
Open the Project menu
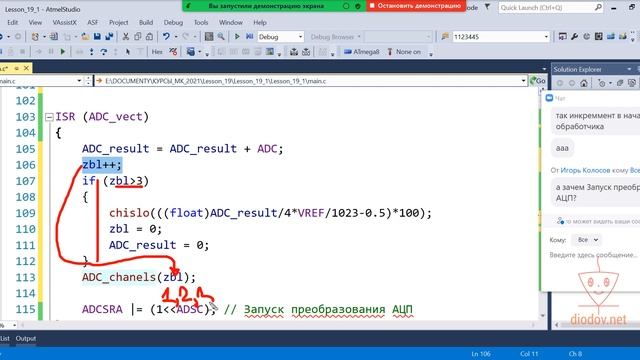118,22
